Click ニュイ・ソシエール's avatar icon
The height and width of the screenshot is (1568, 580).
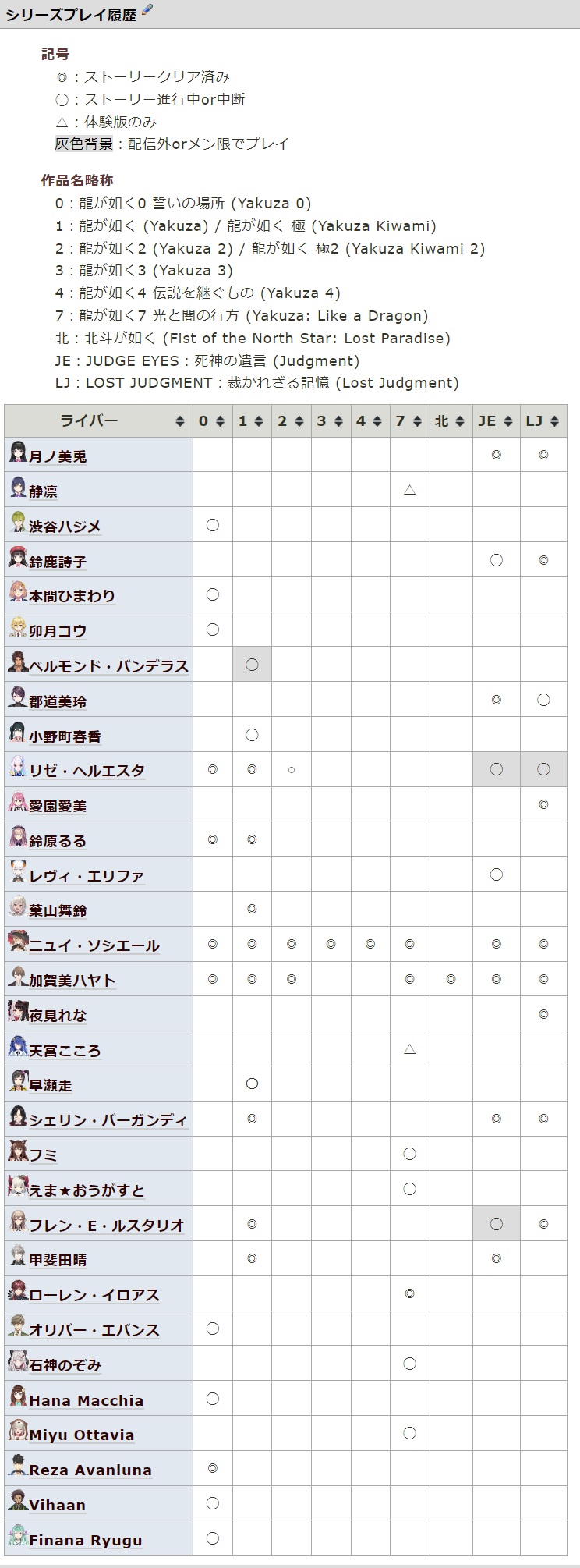click(18, 942)
